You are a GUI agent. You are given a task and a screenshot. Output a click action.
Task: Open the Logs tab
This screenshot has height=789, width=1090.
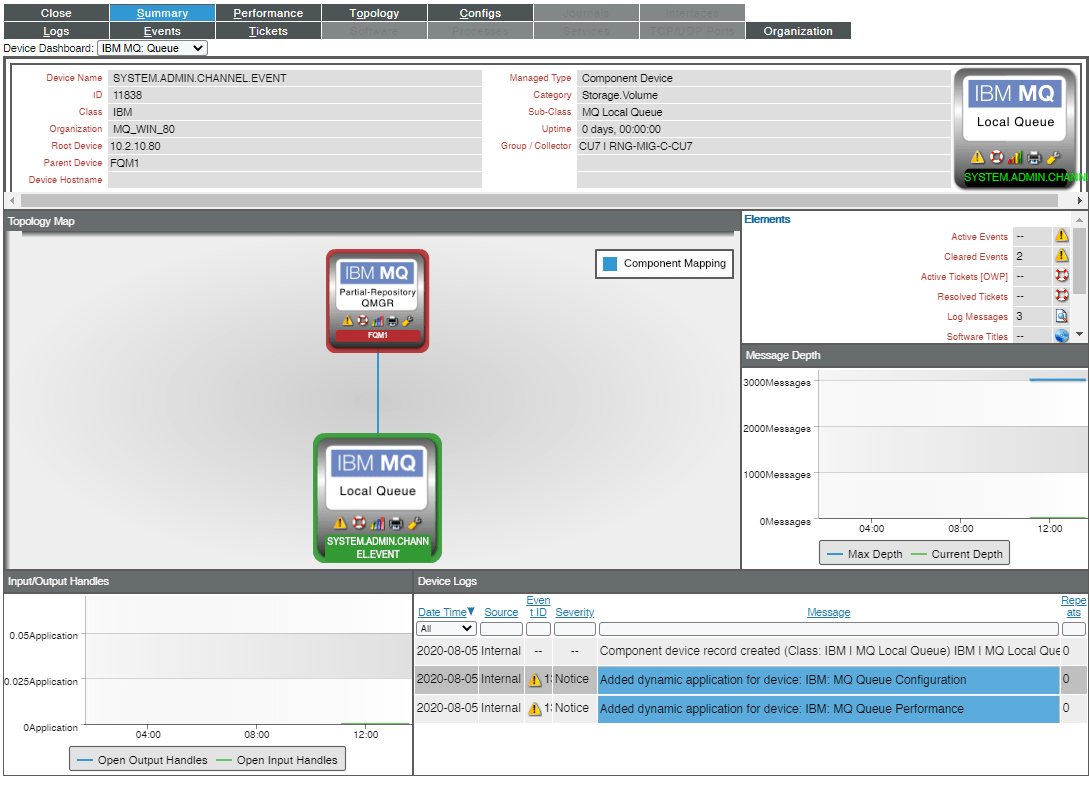click(56, 31)
